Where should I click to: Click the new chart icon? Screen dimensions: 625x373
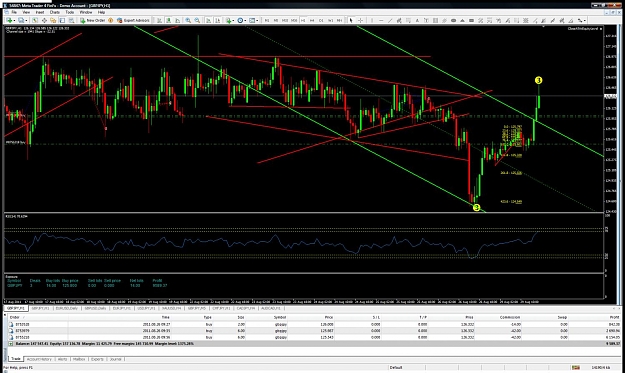[x=9, y=20]
